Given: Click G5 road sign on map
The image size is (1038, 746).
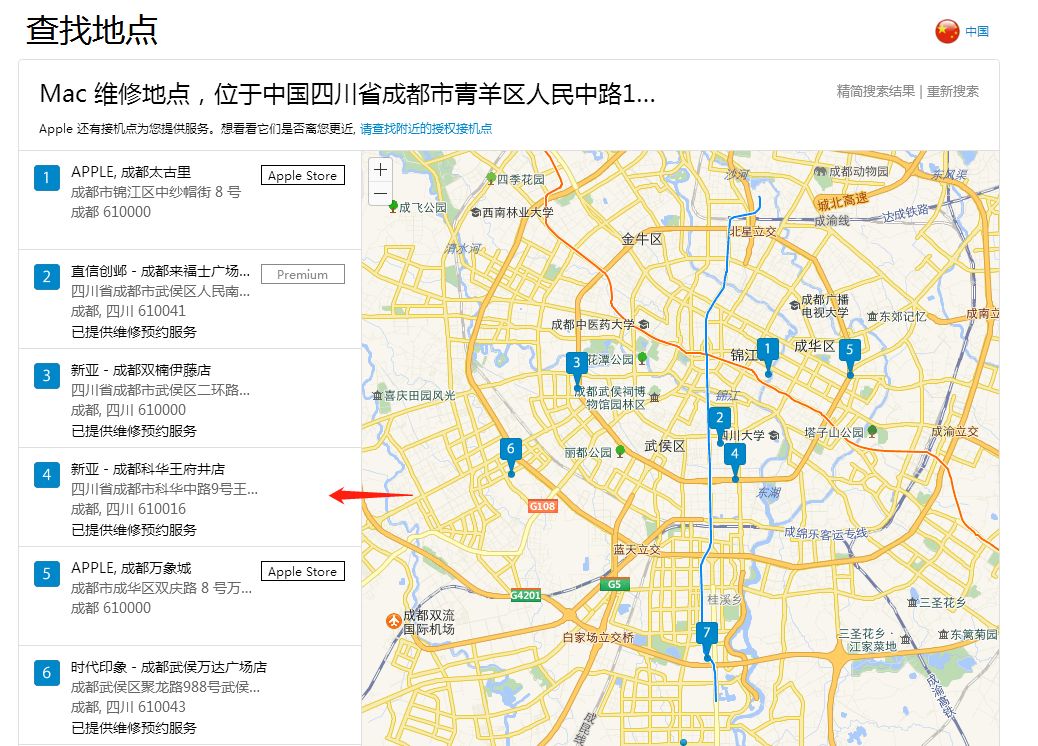Looking at the screenshot, I should click(614, 584).
